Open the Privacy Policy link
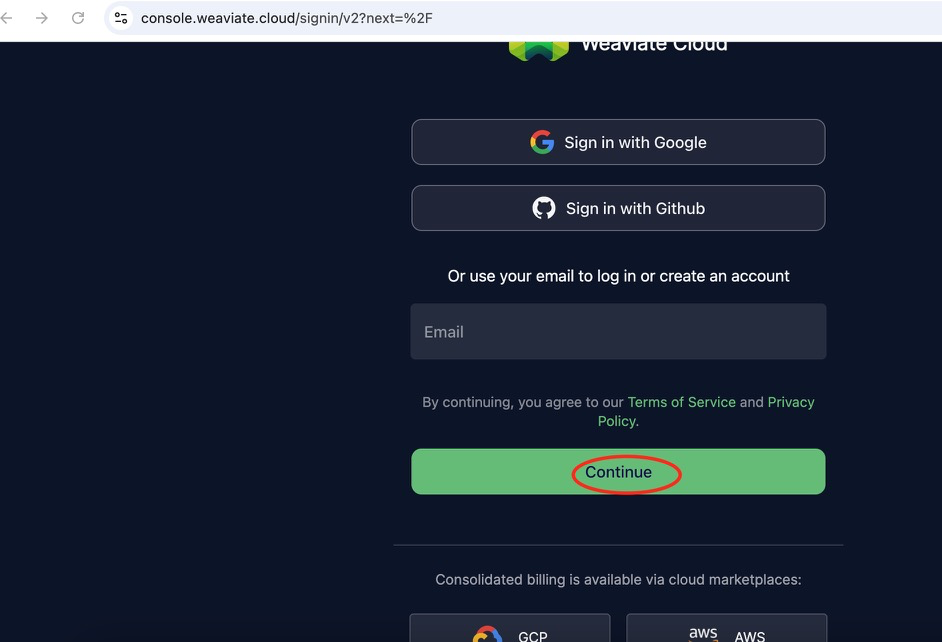942x642 pixels. (791, 401)
